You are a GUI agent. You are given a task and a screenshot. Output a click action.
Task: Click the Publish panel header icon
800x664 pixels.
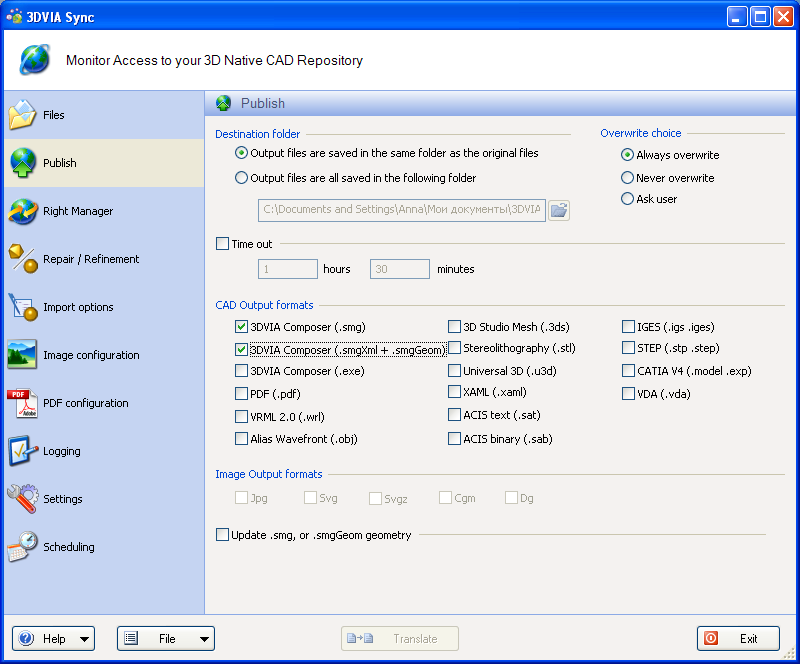pyautogui.click(x=223, y=103)
